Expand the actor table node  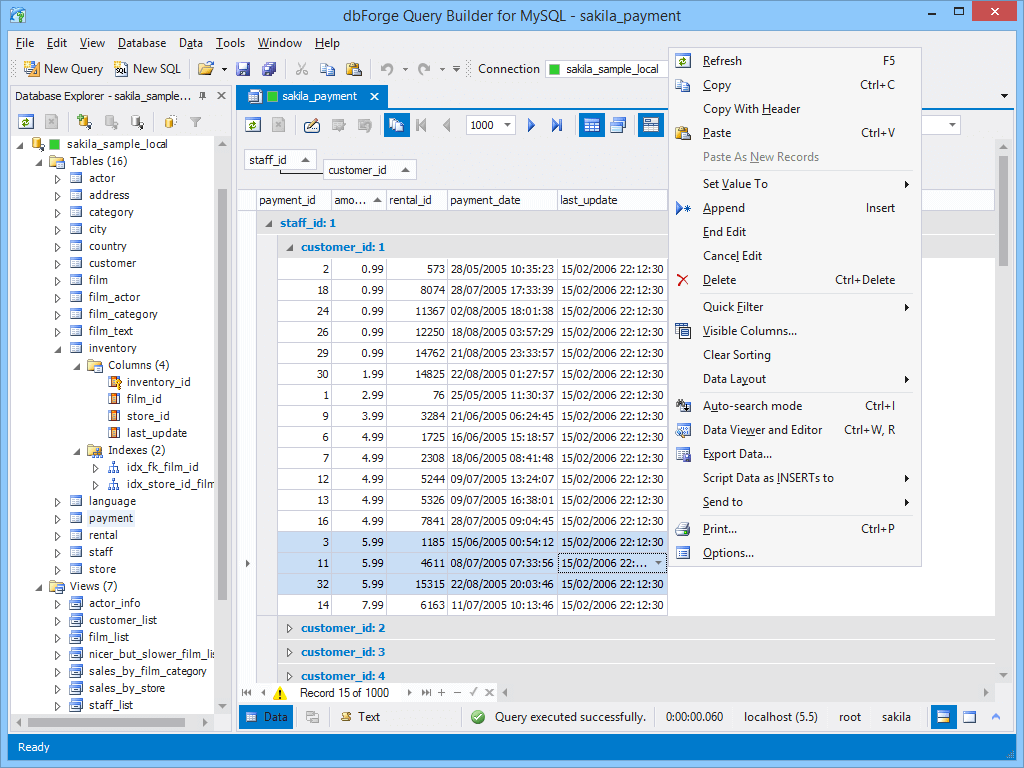click(x=57, y=179)
